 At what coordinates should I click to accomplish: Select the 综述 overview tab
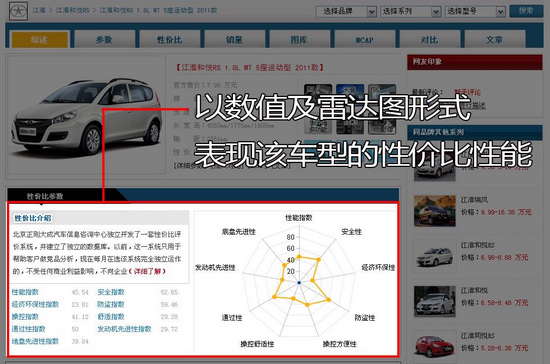point(40,39)
